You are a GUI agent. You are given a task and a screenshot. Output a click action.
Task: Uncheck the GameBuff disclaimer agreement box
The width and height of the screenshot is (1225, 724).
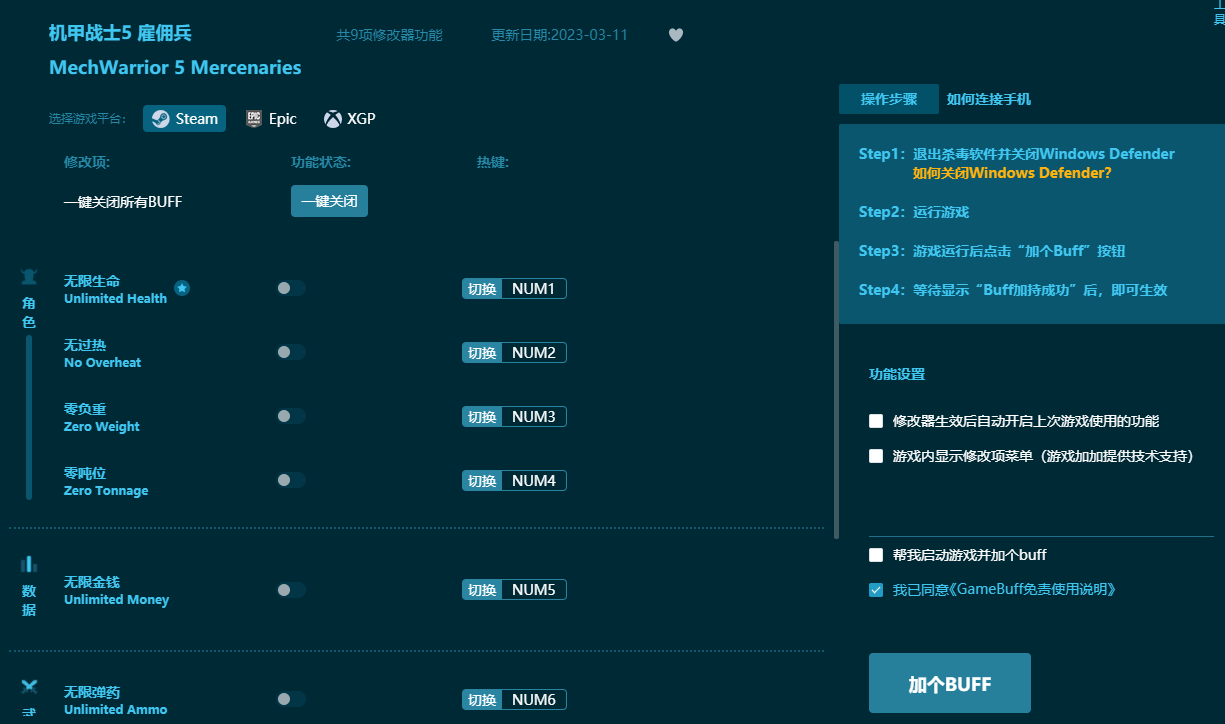coord(876,590)
